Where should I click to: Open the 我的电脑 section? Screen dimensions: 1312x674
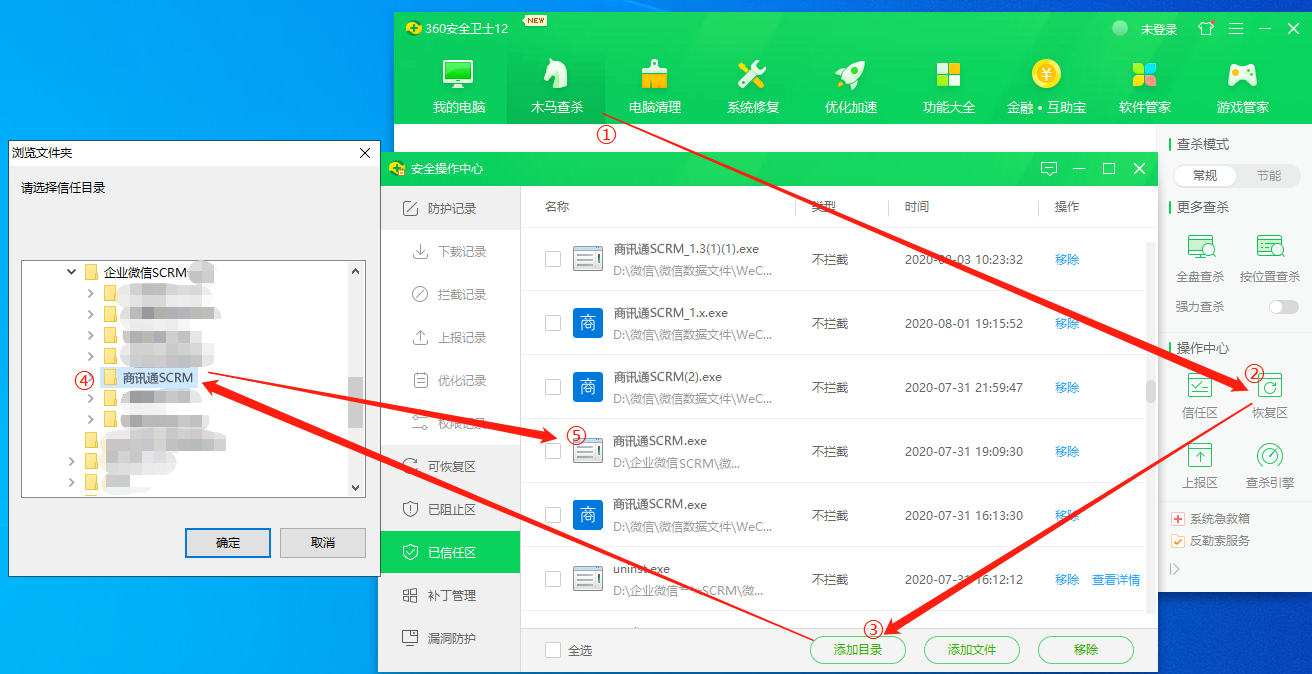pos(458,87)
